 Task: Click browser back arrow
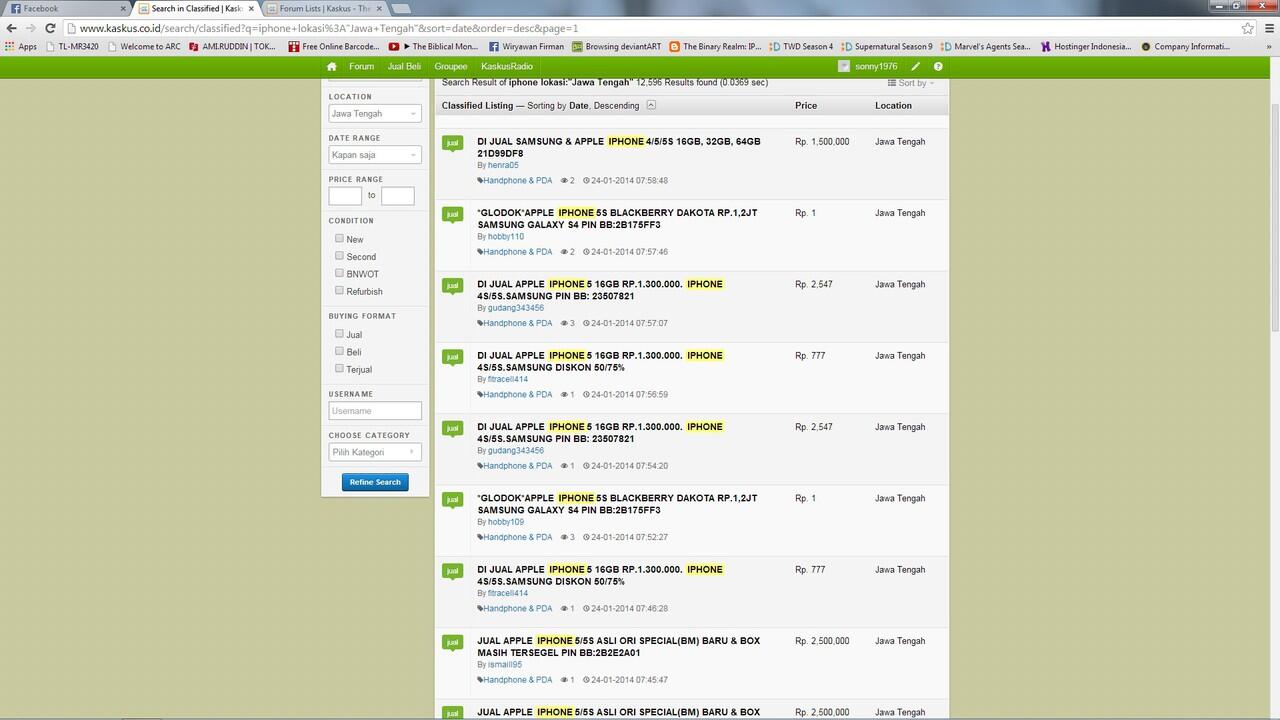coord(11,28)
